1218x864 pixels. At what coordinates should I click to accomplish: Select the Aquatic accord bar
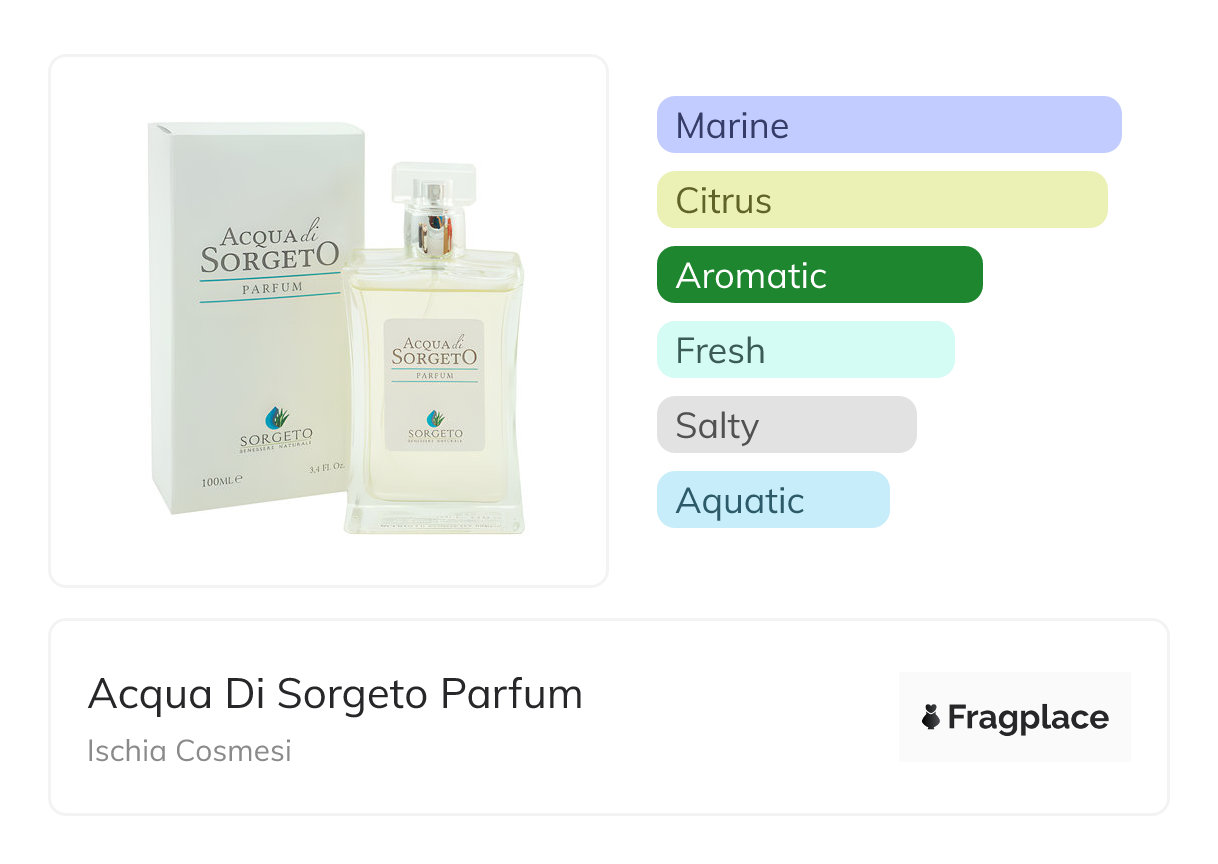(x=772, y=500)
